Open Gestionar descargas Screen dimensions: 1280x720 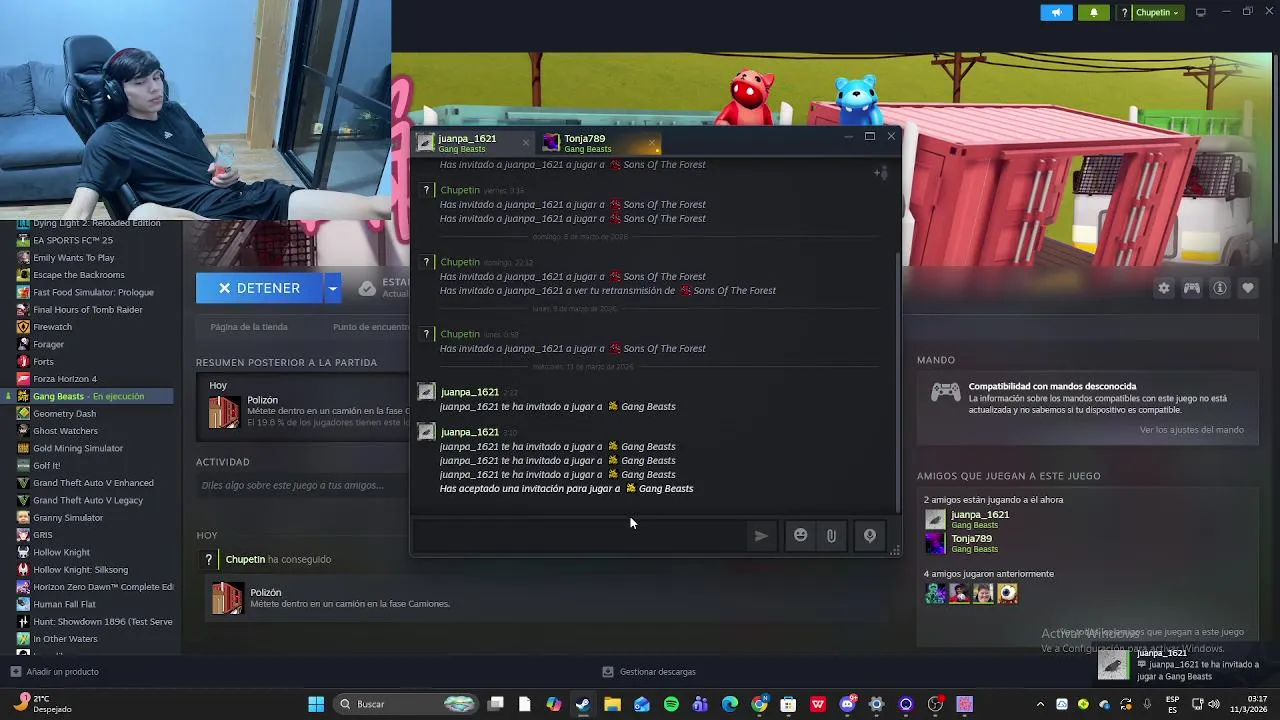(x=649, y=672)
